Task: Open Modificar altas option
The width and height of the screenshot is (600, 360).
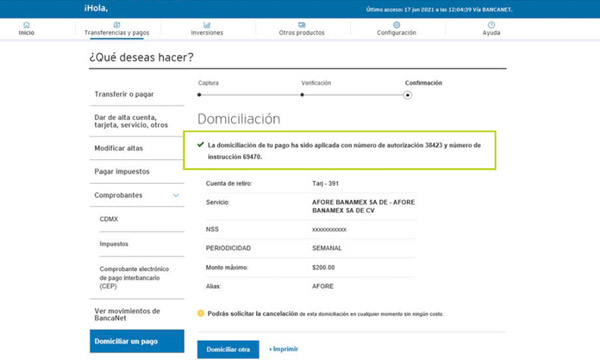Action: (x=119, y=148)
